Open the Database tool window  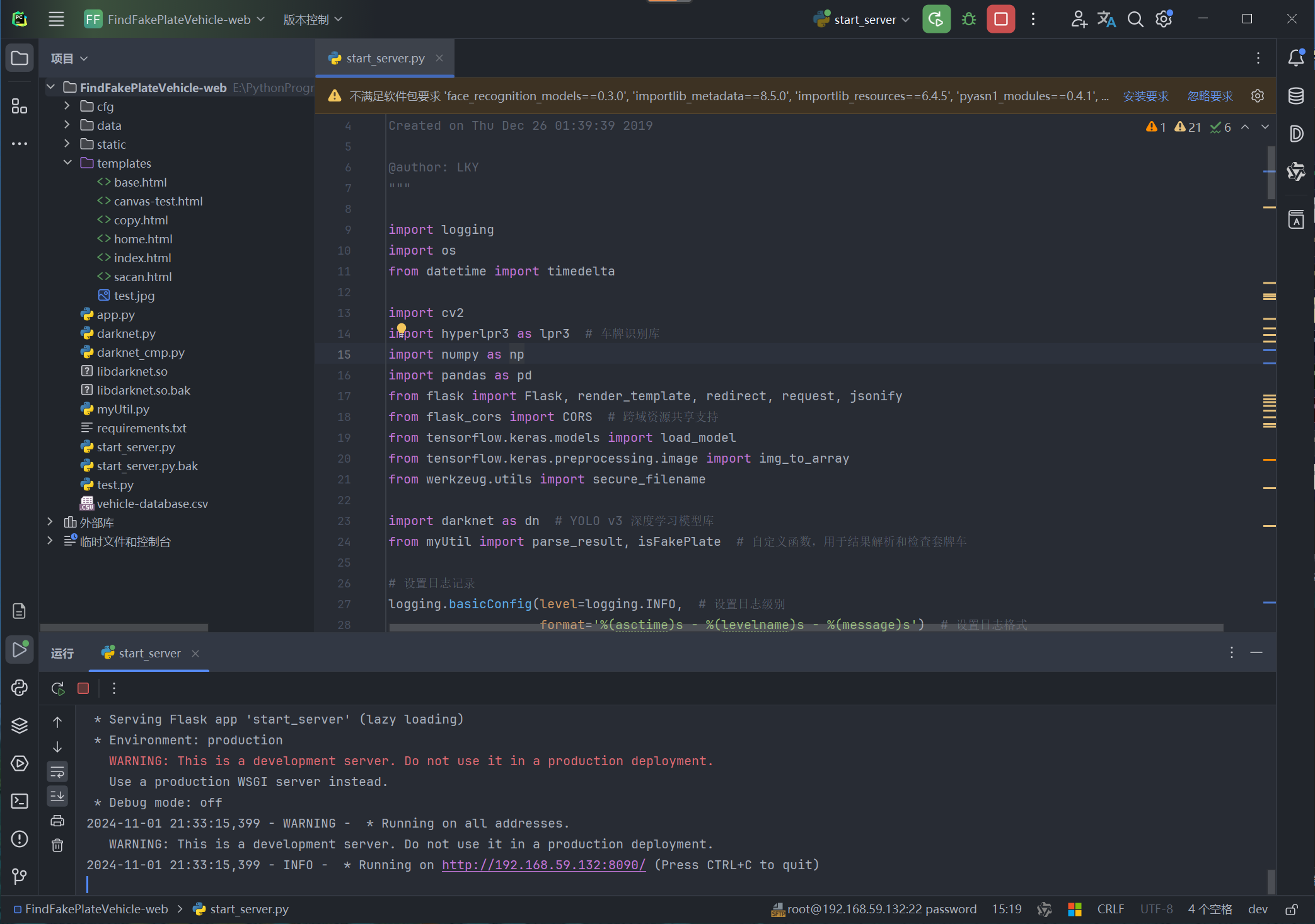coord(1296,96)
